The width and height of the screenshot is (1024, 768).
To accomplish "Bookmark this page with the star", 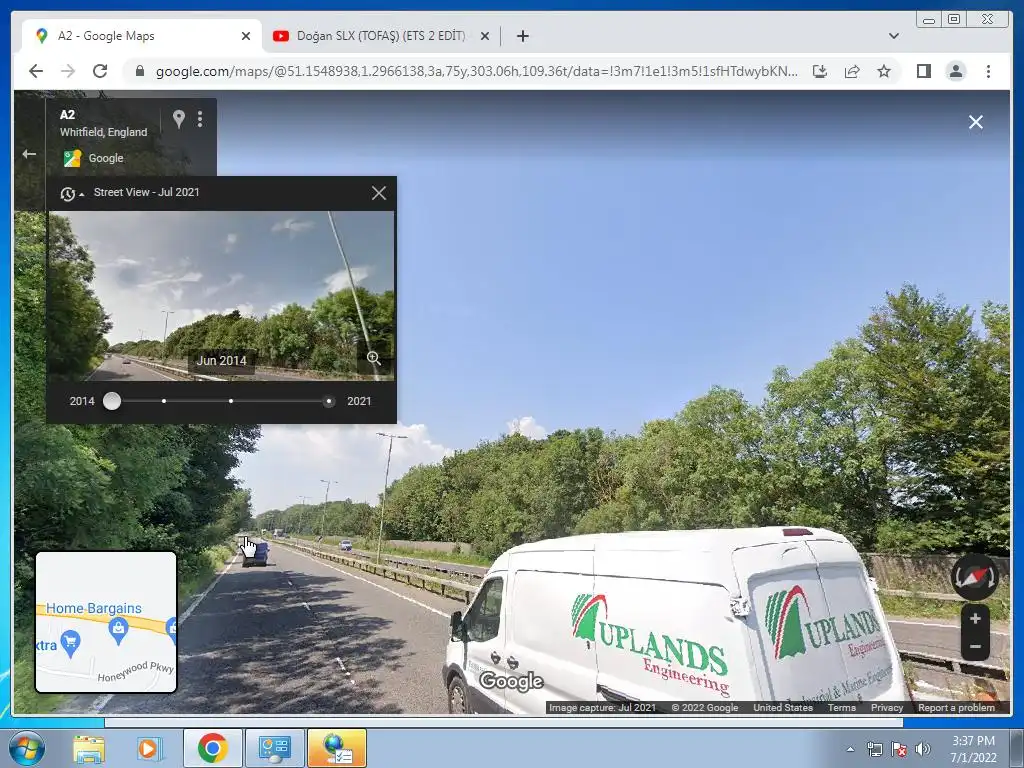I will [x=884, y=71].
